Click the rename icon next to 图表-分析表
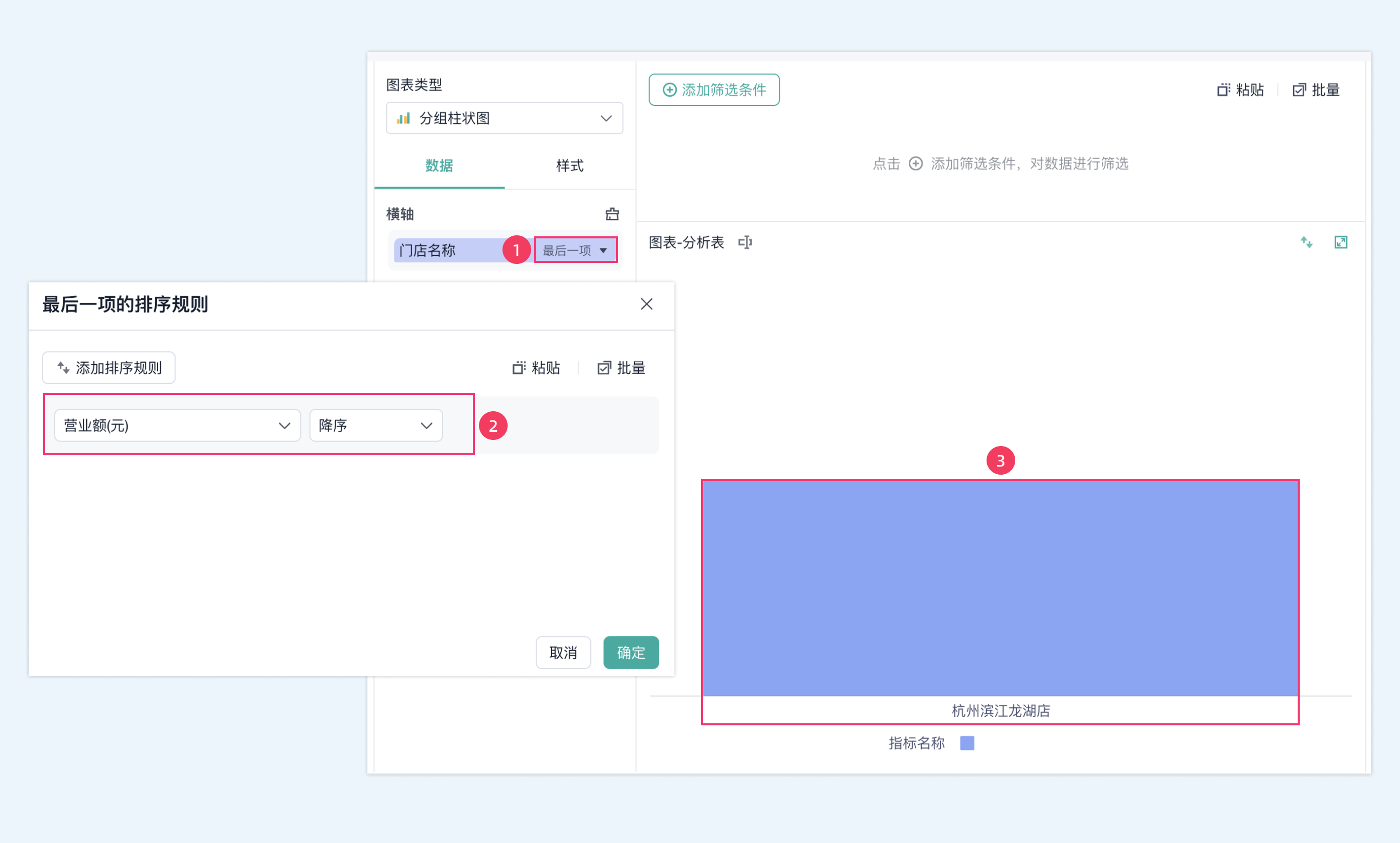This screenshot has height=843, width=1400. pyautogui.click(x=745, y=242)
